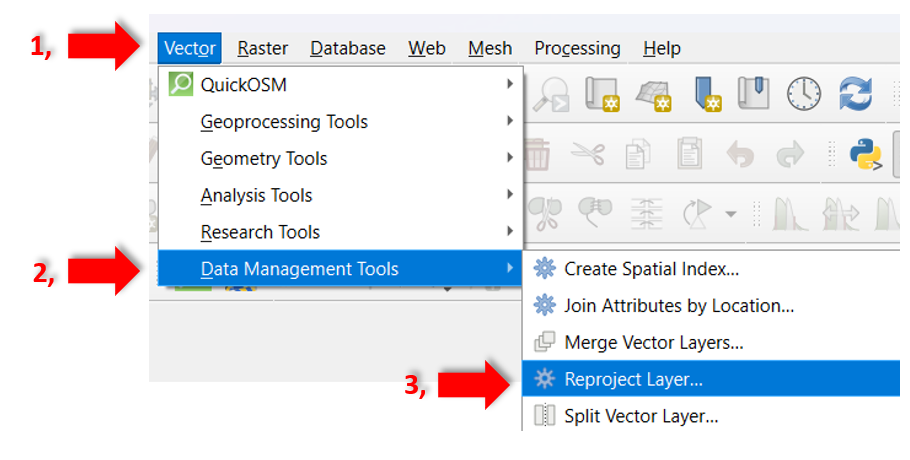Open the Raster menu
This screenshot has height=460, width=910.
click(x=263, y=48)
